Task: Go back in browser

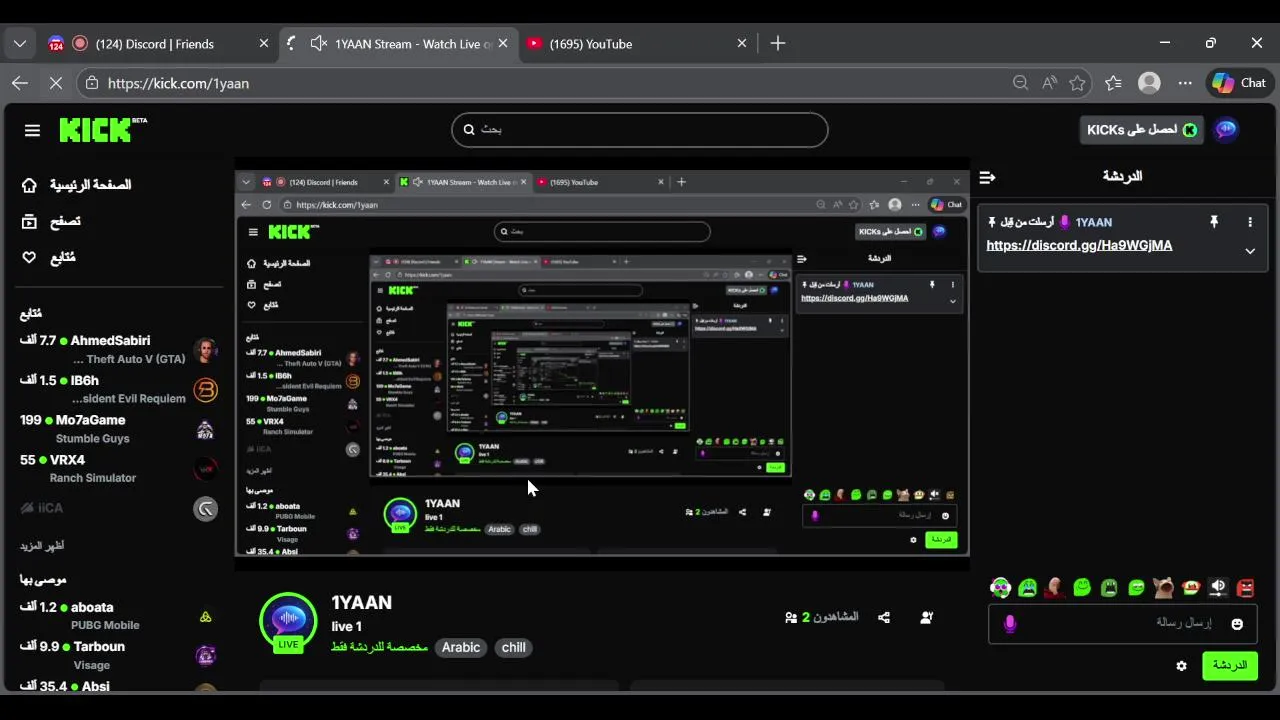Action: [x=20, y=83]
